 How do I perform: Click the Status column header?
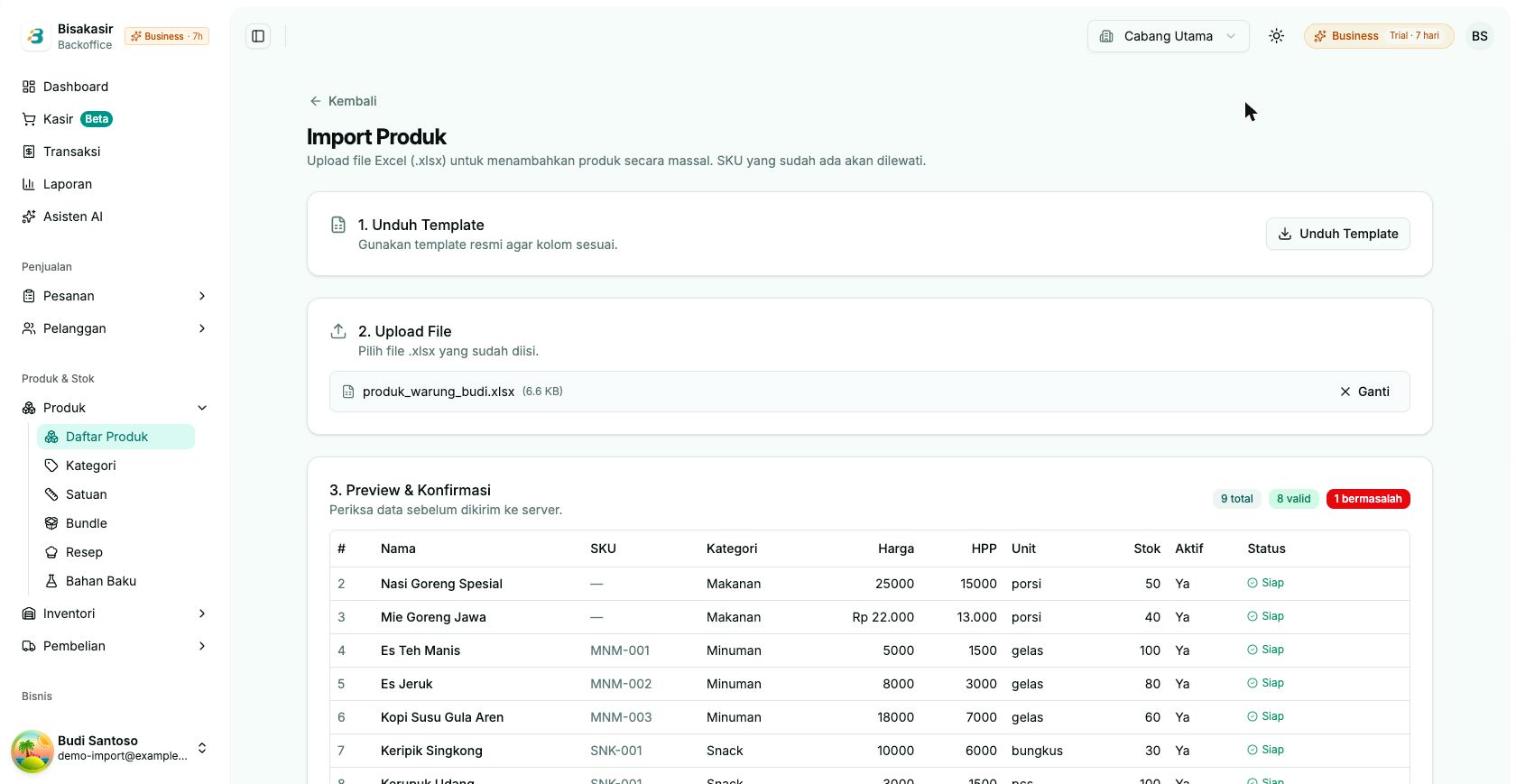[x=1266, y=549]
